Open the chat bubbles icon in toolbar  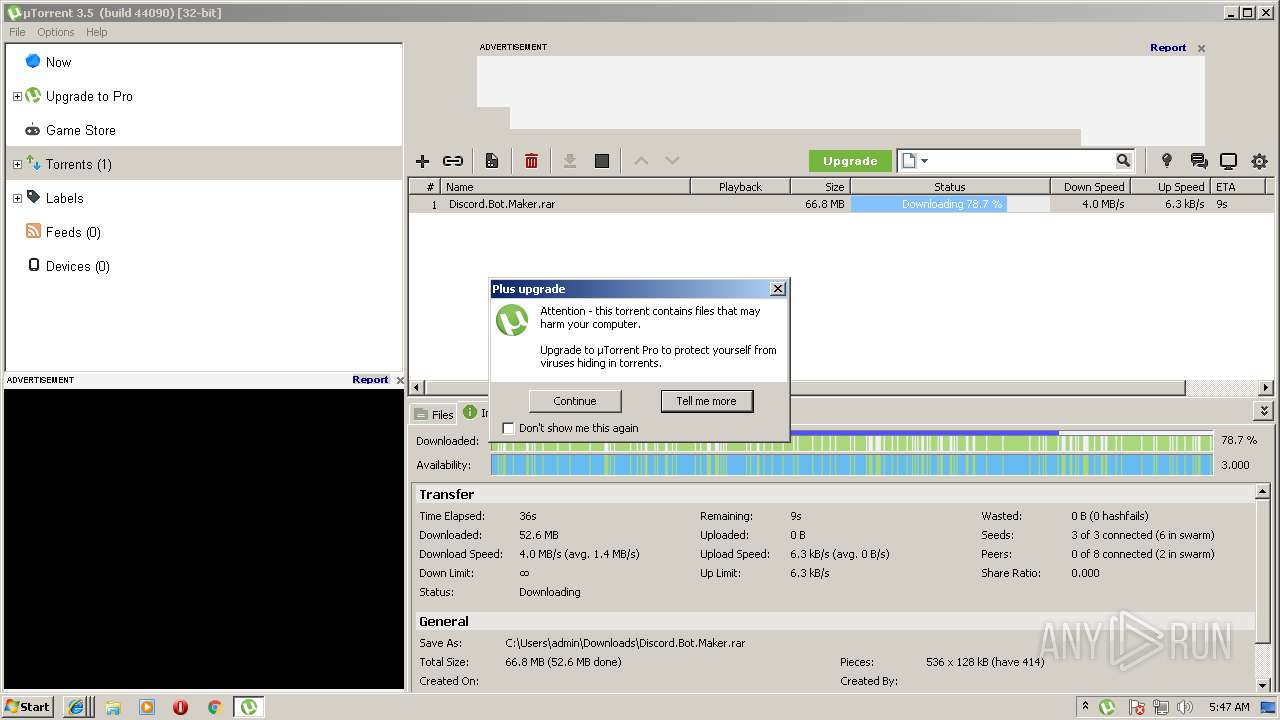(x=1198, y=161)
